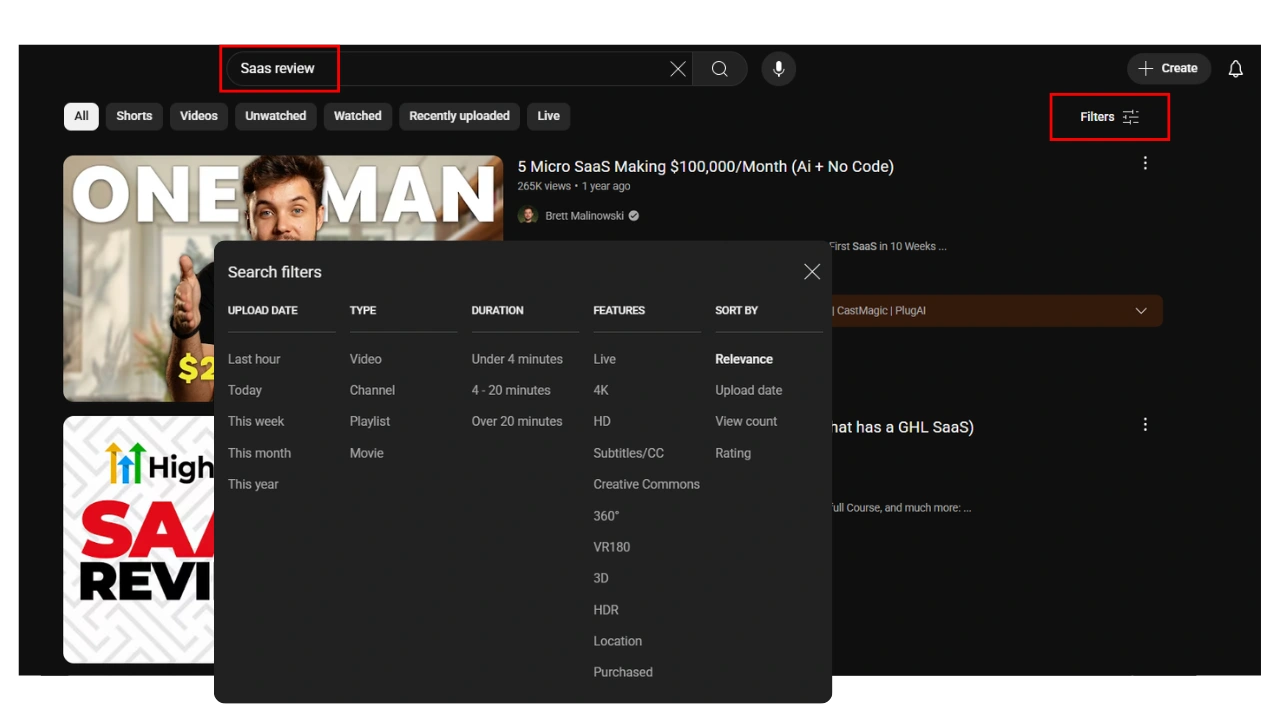Choose duration 4 - 20 minutes
The image size is (1280, 720).
[511, 390]
